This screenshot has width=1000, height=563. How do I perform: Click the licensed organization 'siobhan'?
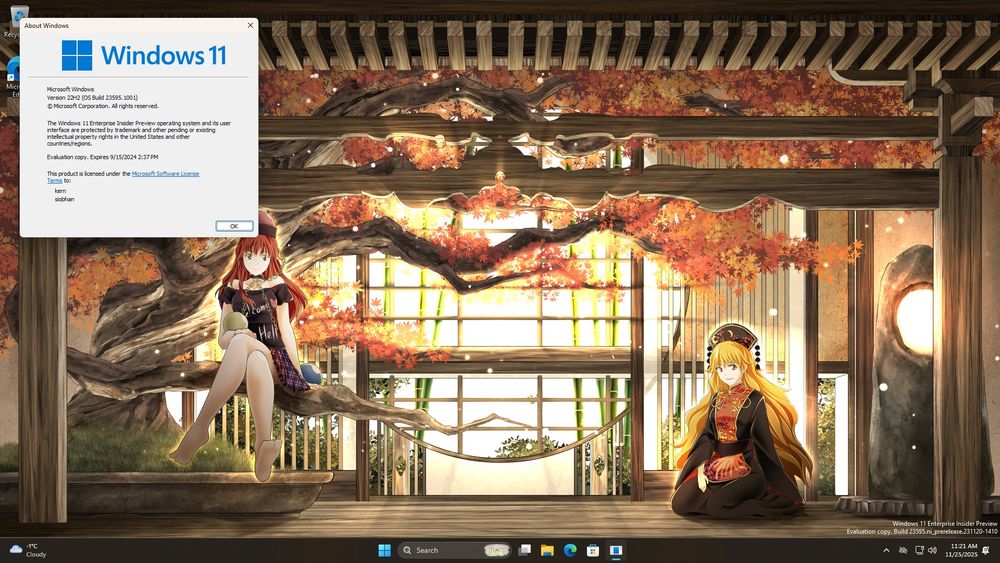64,200
